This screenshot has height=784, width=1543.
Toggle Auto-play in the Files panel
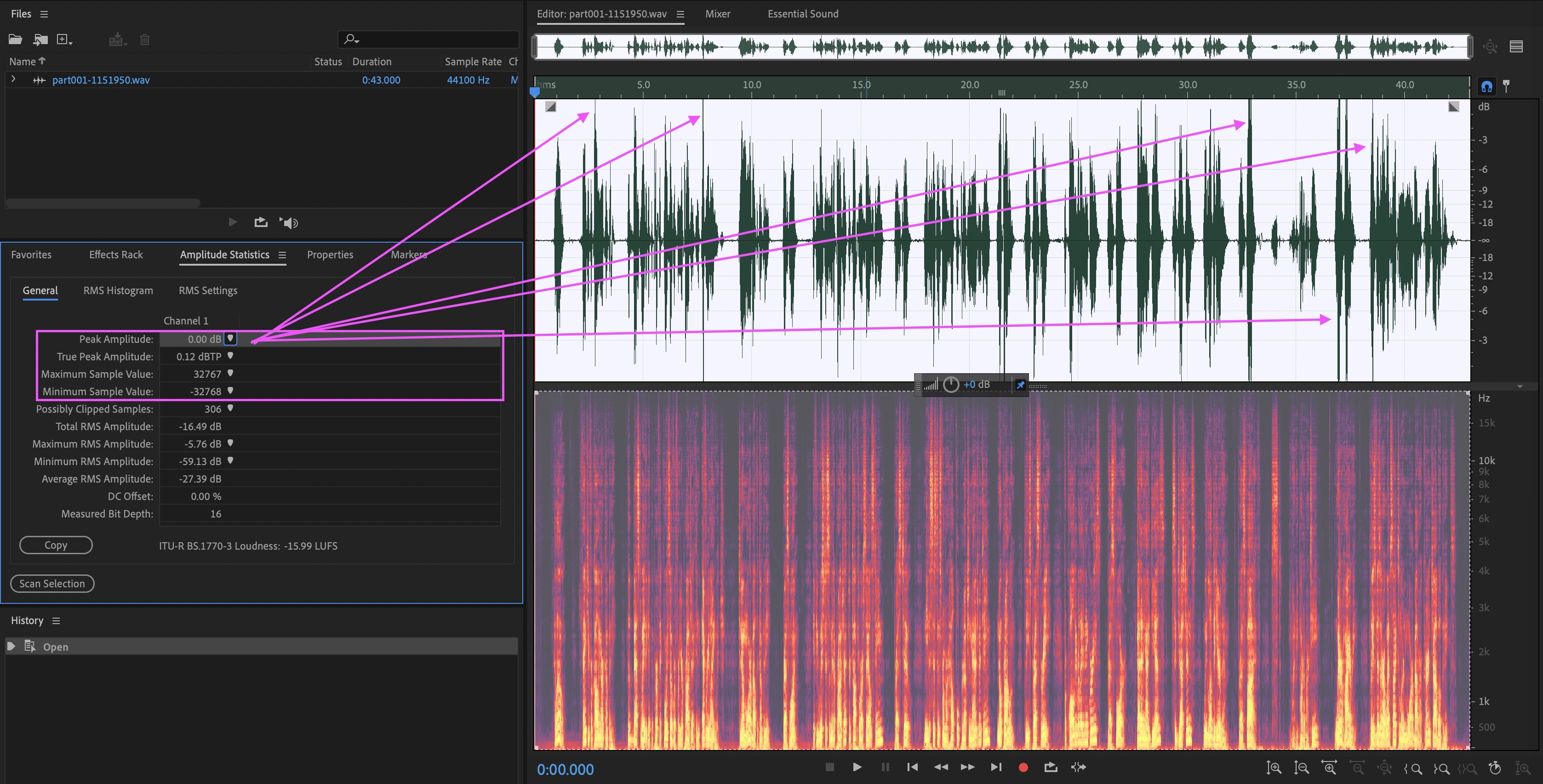coord(289,223)
